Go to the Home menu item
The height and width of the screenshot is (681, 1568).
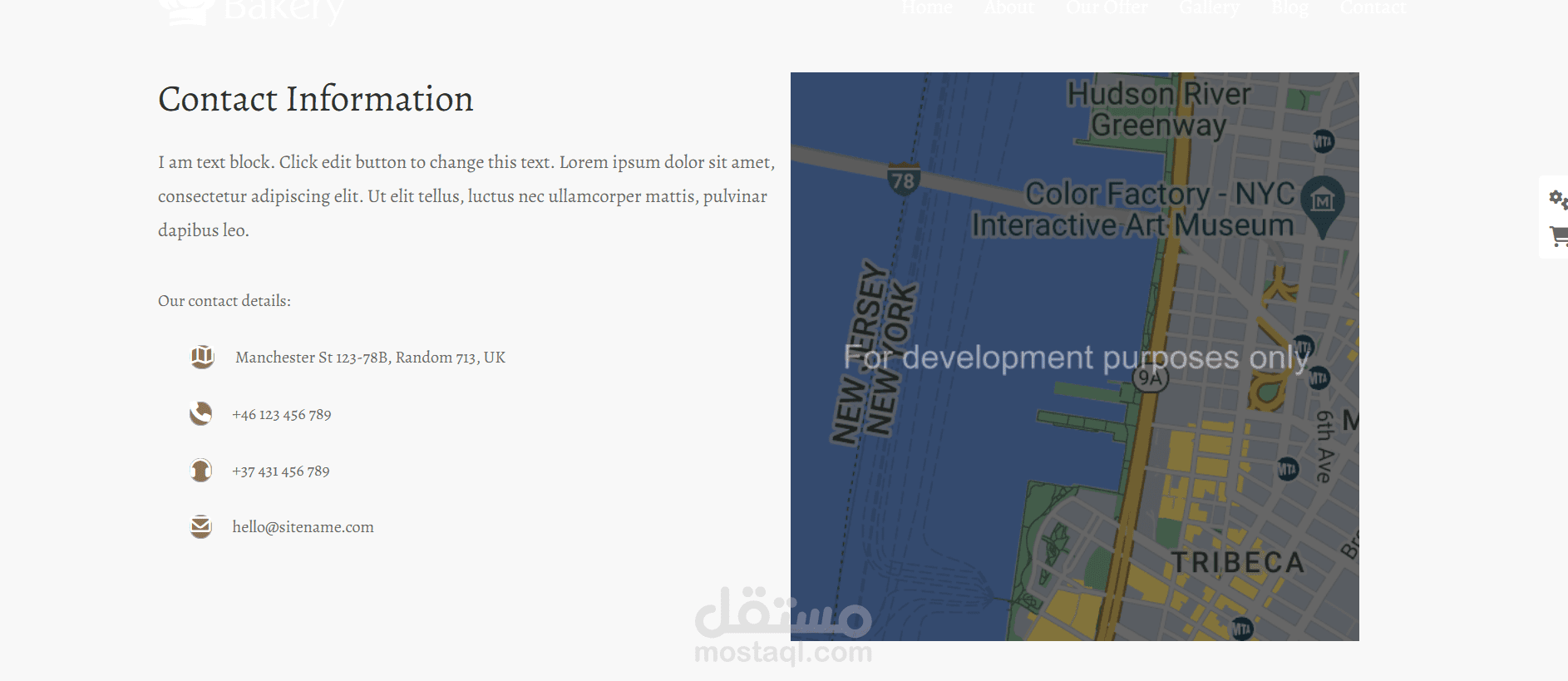(927, 7)
